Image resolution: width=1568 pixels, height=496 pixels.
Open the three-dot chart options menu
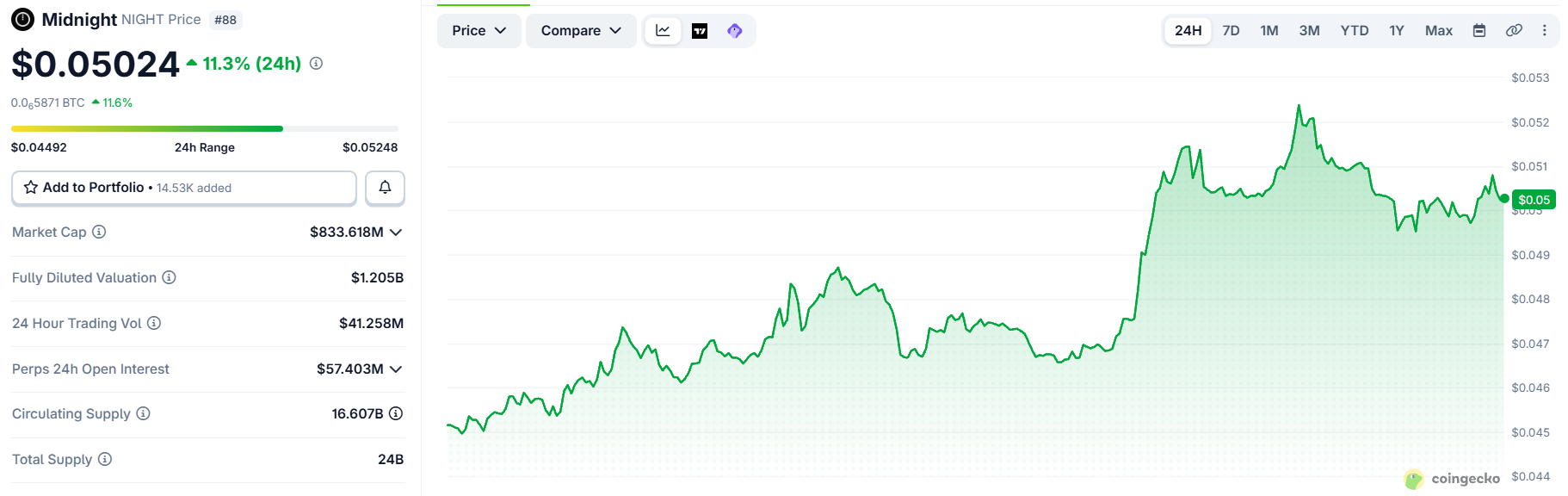(1545, 31)
